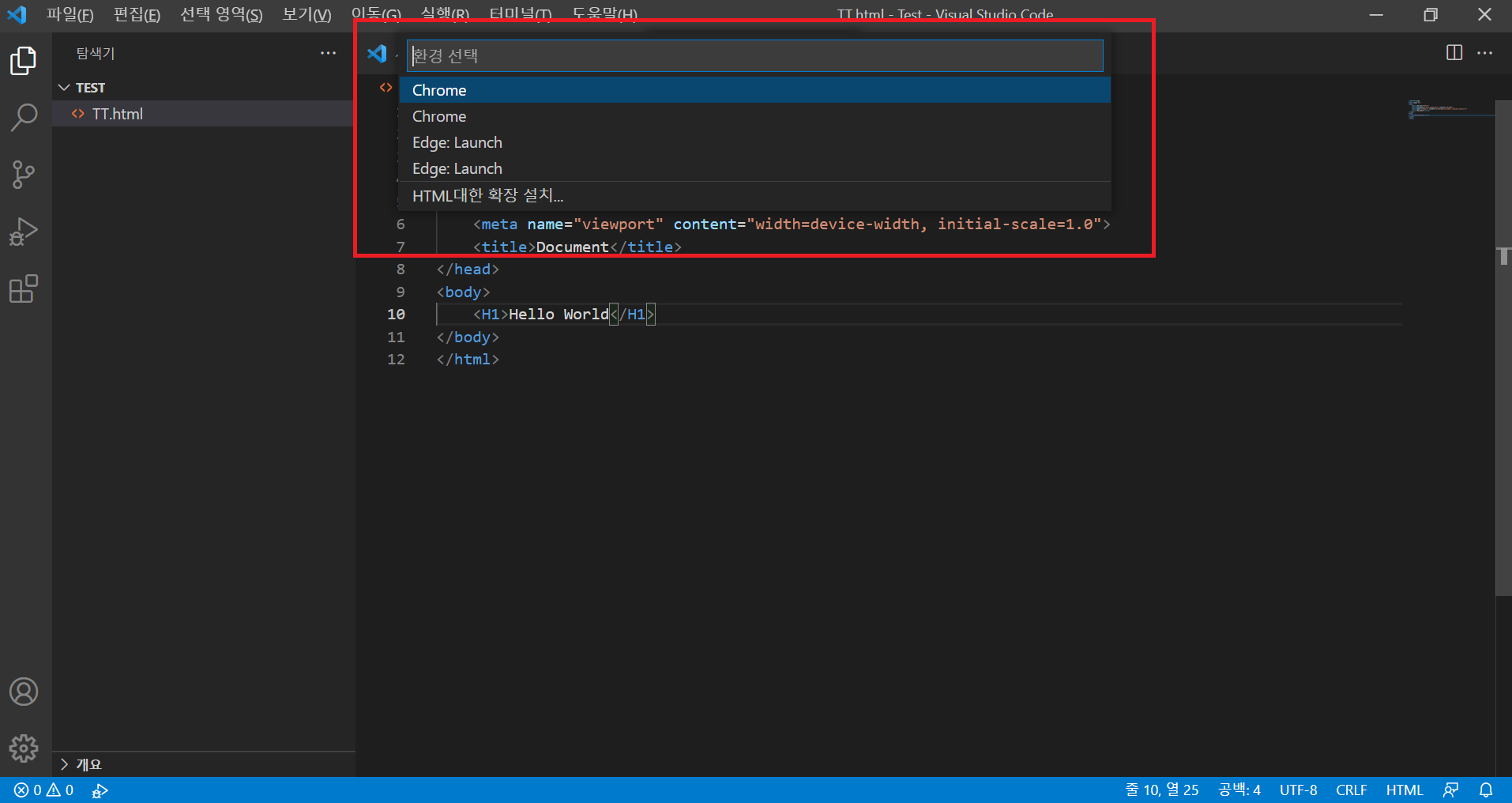Restore down the VS Code window

[1431, 14]
